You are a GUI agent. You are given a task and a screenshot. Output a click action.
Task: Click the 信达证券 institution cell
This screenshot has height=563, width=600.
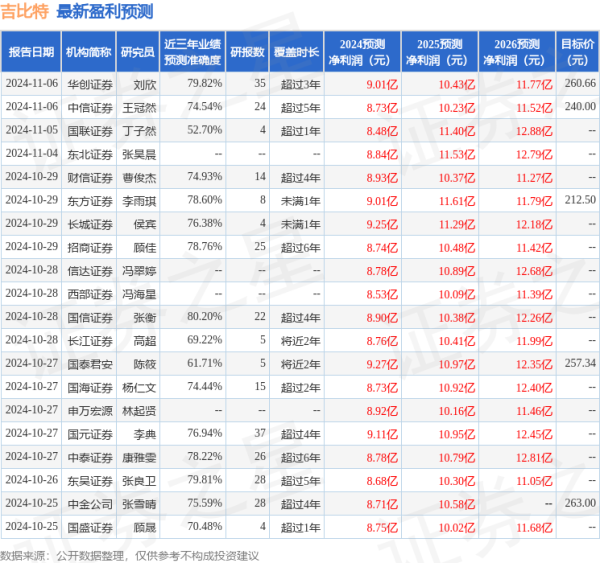pos(90,271)
